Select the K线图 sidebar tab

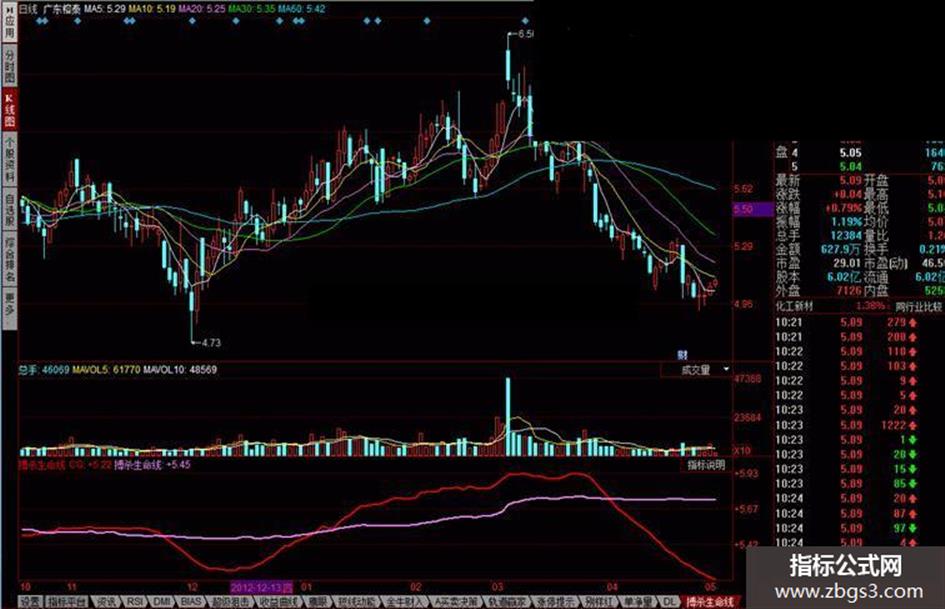(x=9, y=110)
